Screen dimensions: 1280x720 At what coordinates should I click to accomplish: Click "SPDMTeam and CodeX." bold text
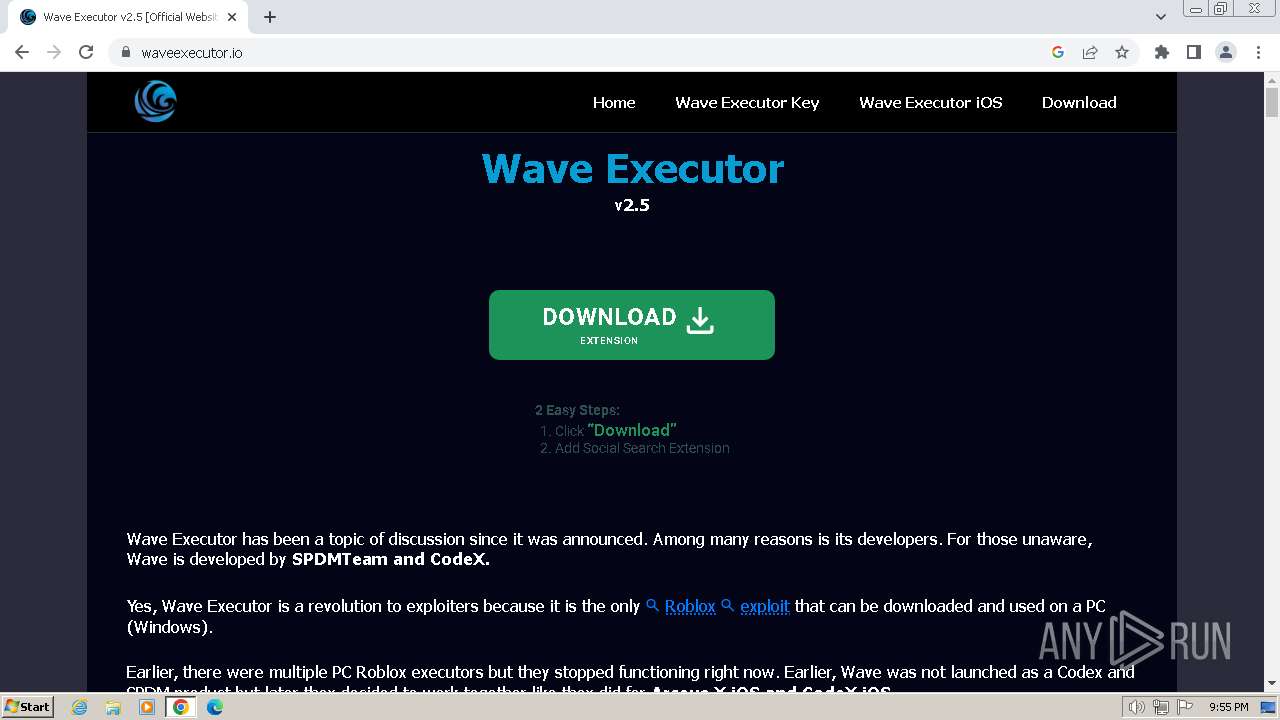[391, 559]
